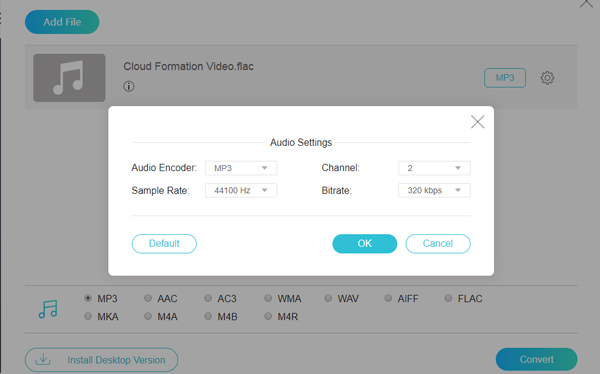The height and width of the screenshot is (374, 600).
Task: Select the MKA format radio button
Action: coord(88,316)
